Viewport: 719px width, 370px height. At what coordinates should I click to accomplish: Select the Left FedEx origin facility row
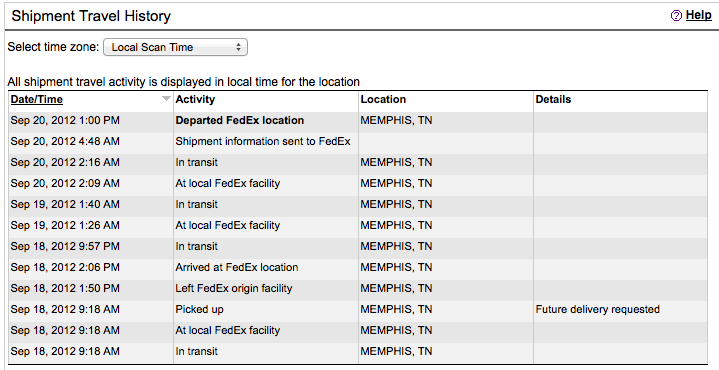(x=358, y=288)
